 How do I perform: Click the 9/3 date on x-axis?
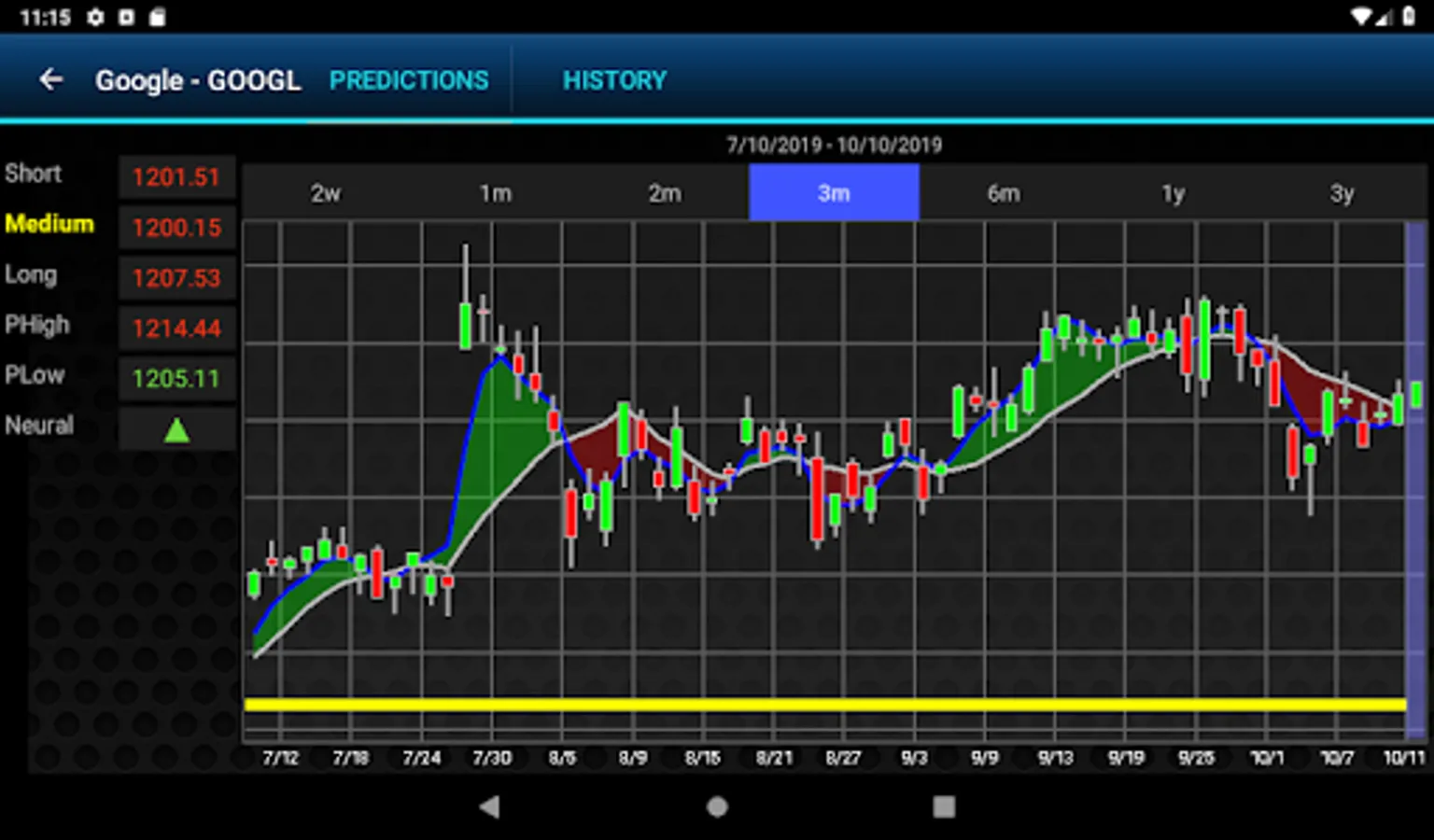pyautogui.click(x=914, y=758)
